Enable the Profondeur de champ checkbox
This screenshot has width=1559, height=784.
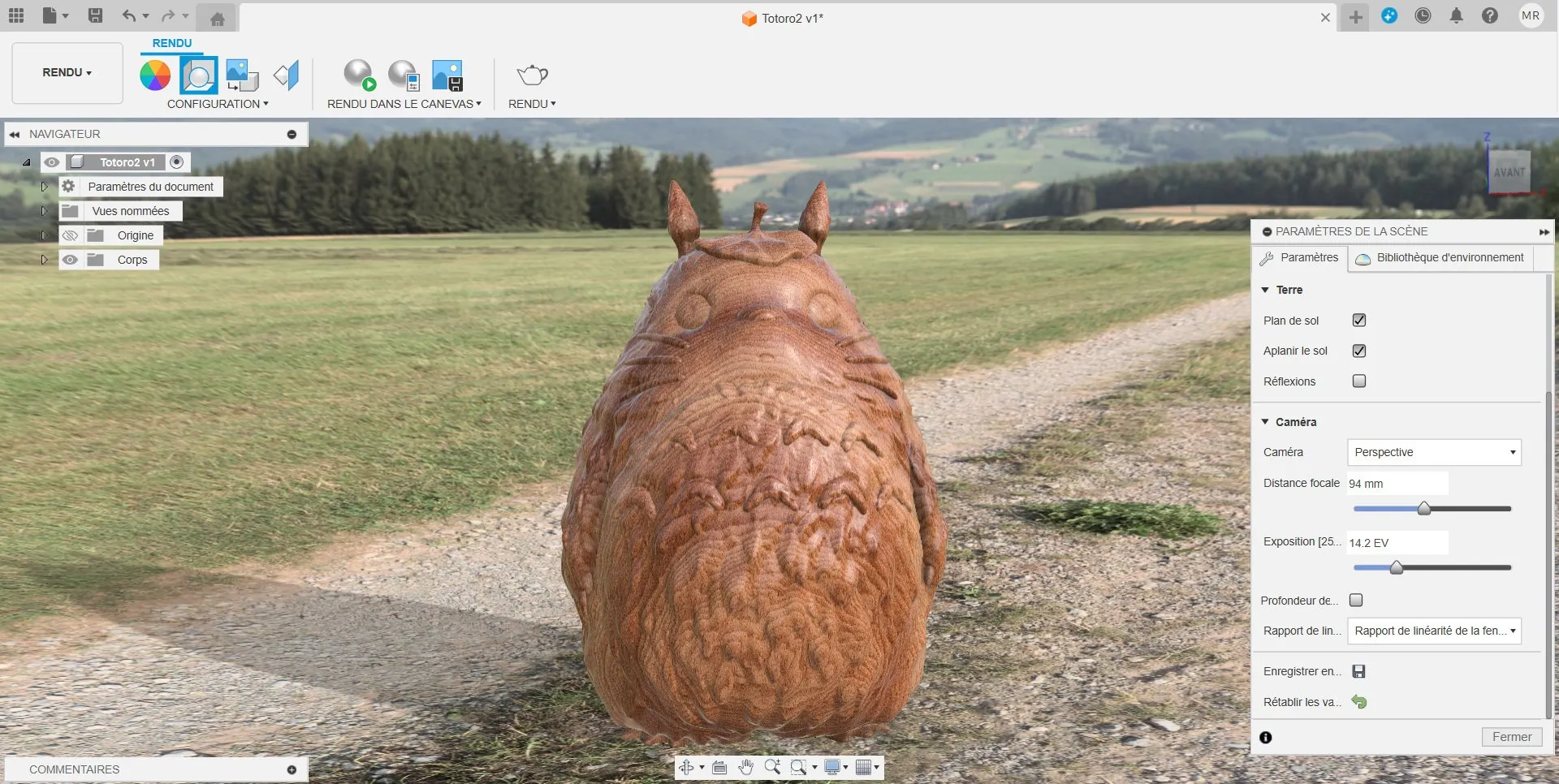click(1356, 600)
